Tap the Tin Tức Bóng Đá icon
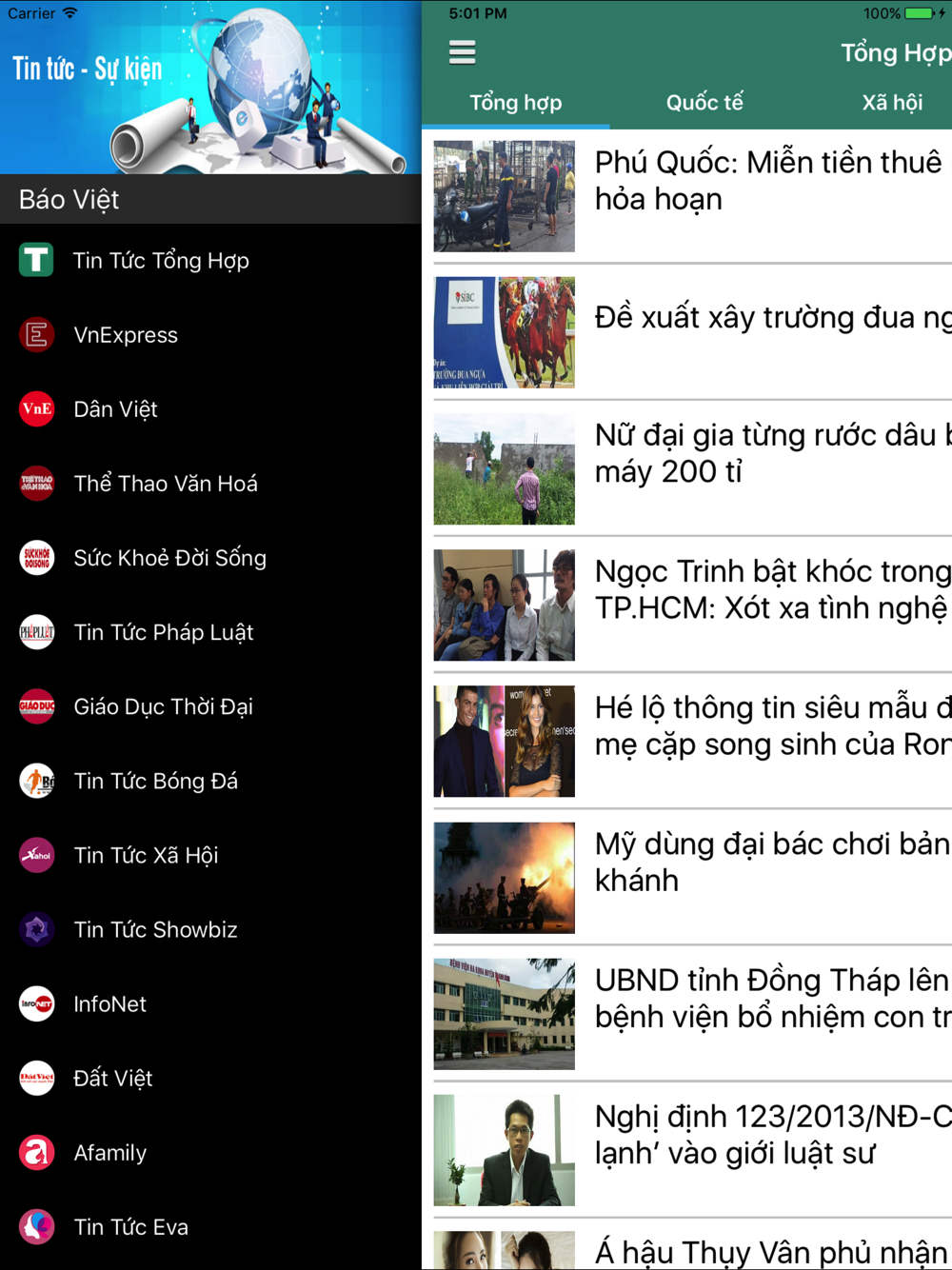952x1270 pixels. click(x=36, y=781)
